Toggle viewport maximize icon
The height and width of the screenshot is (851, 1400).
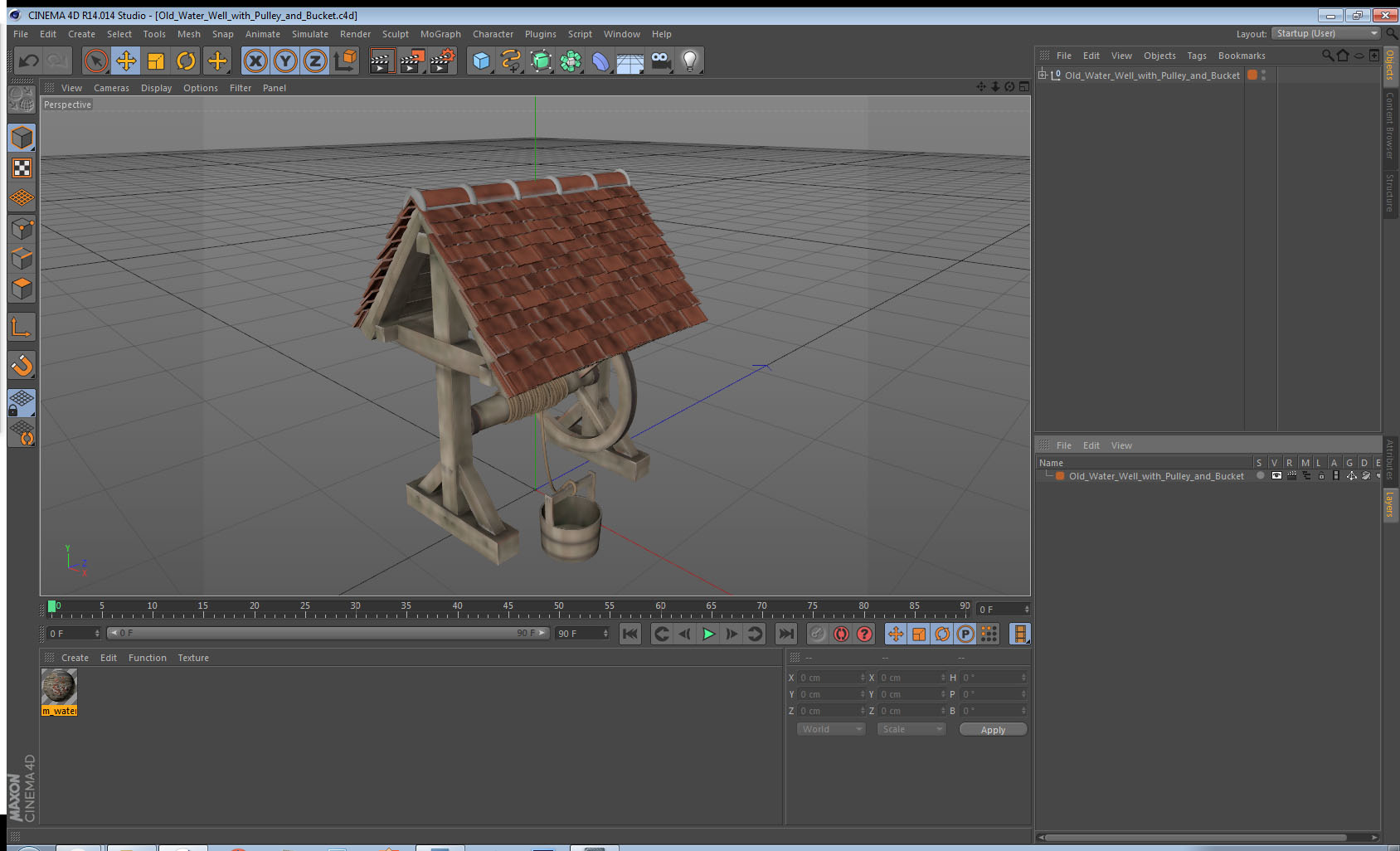pos(1024,87)
